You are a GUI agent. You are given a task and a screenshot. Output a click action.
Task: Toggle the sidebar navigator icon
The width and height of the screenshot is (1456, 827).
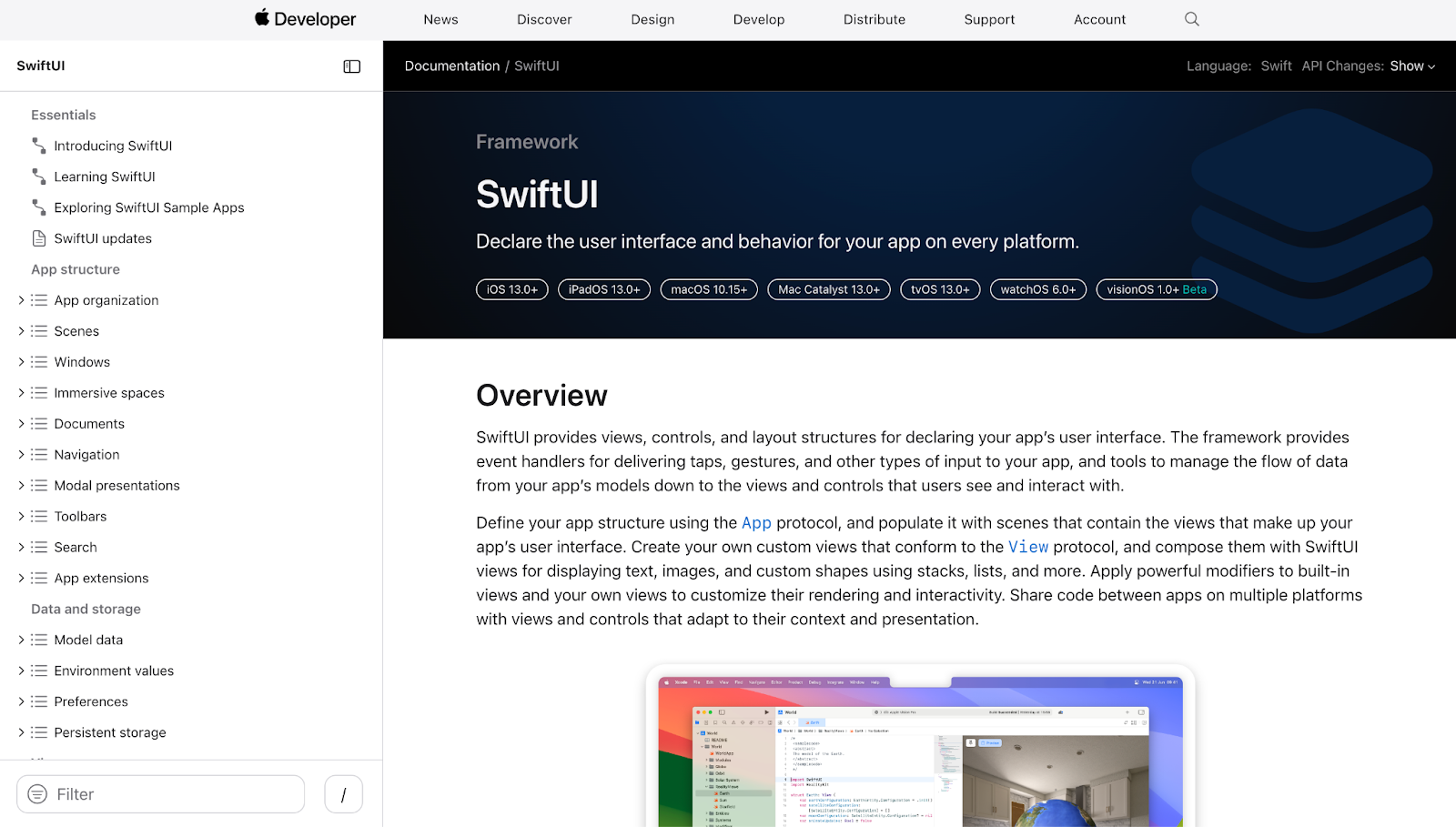coord(352,66)
